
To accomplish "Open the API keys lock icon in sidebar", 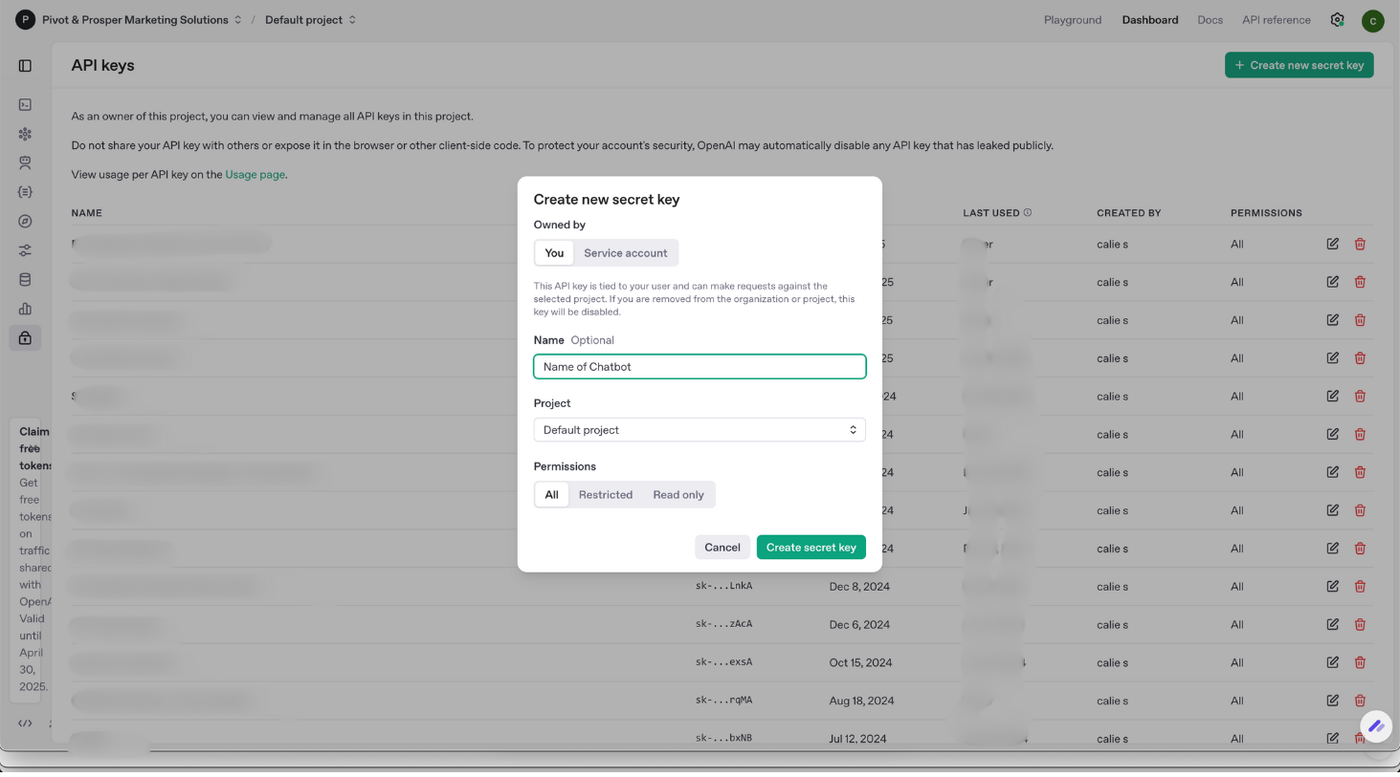I will click(25, 338).
